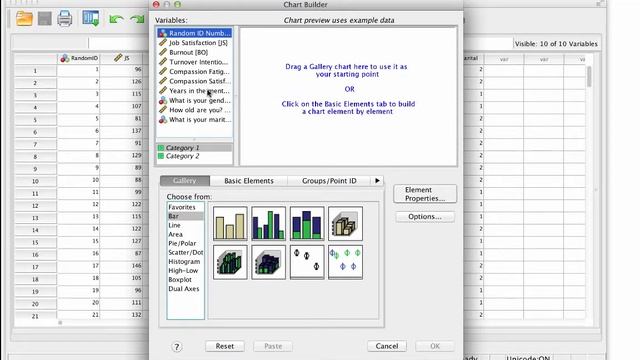640x360 pixels.
Task: Switch to the Gallery tab
Action: tap(185, 180)
